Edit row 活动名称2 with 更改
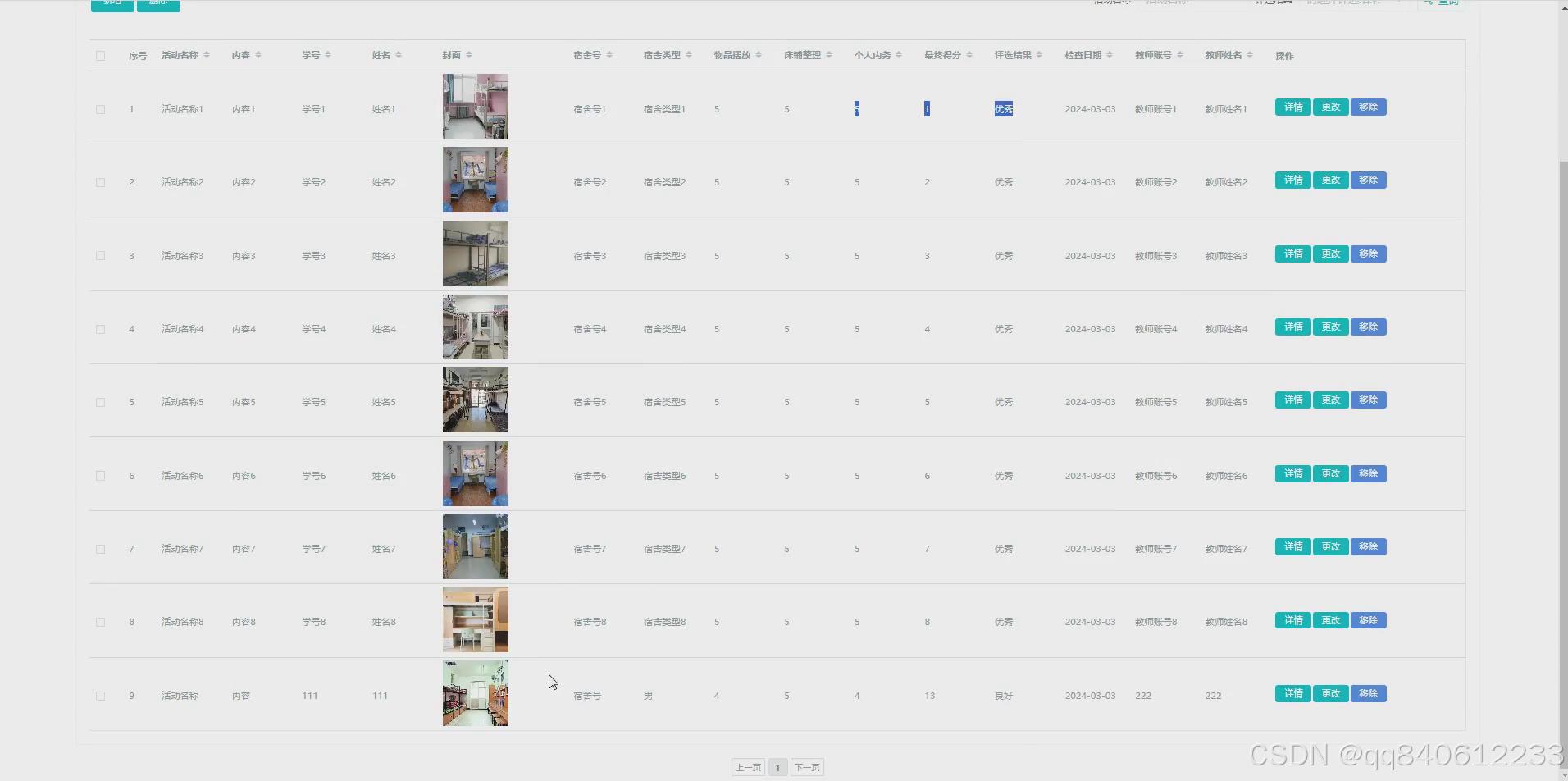1568x781 pixels. [x=1330, y=180]
